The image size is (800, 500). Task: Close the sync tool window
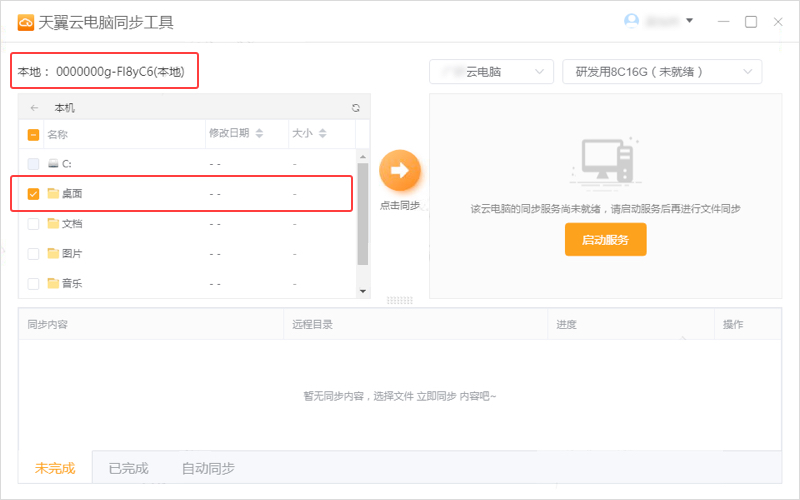tap(778, 22)
